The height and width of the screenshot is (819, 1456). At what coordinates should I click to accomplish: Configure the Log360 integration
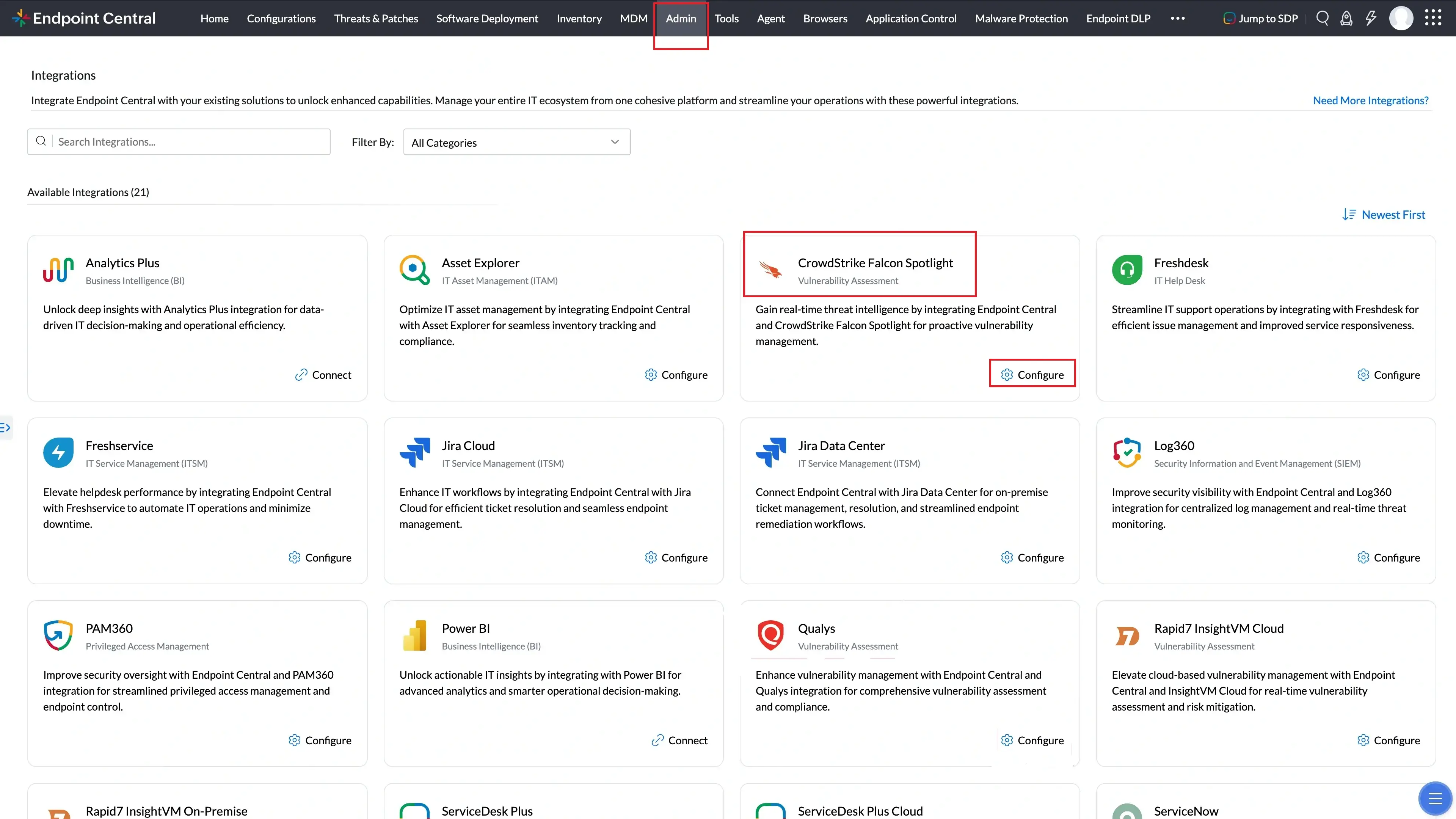click(1388, 557)
